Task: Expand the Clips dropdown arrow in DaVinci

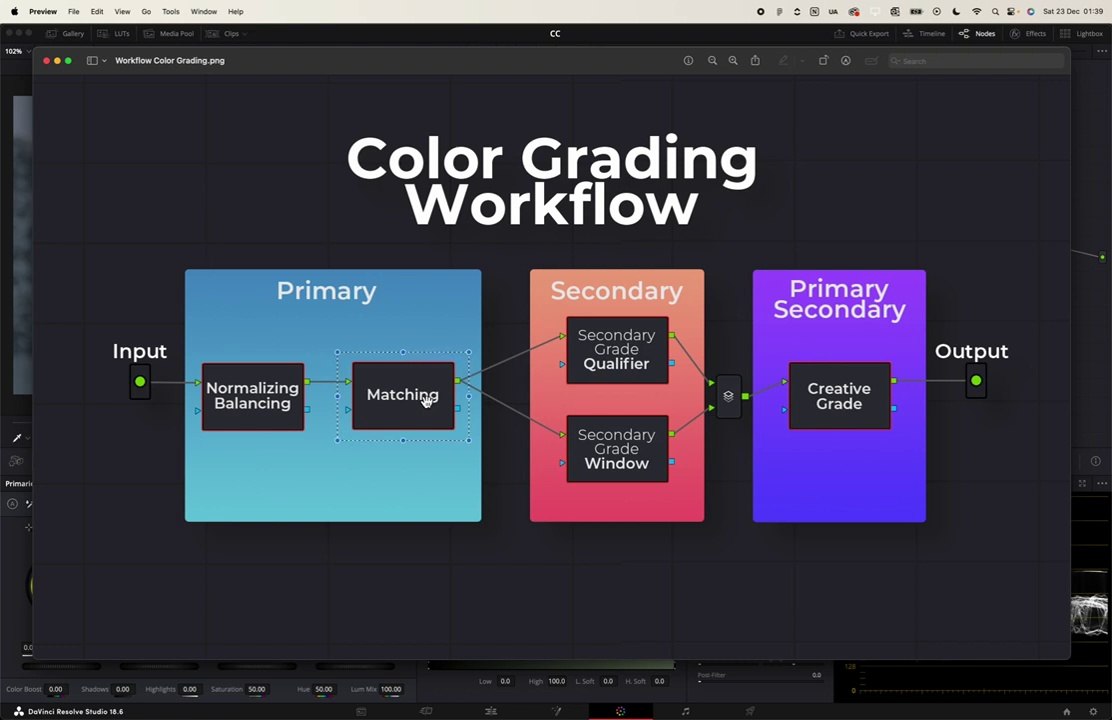Action: coord(245,34)
